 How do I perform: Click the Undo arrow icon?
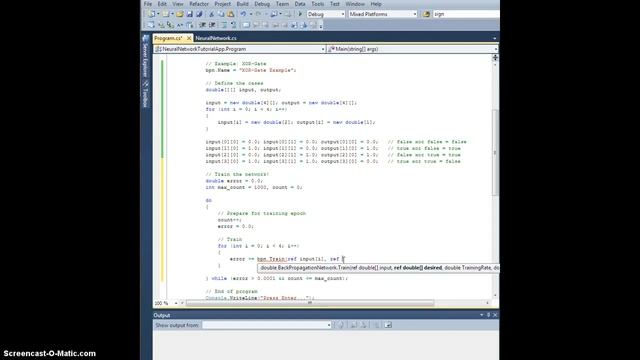tap(243, 14)
